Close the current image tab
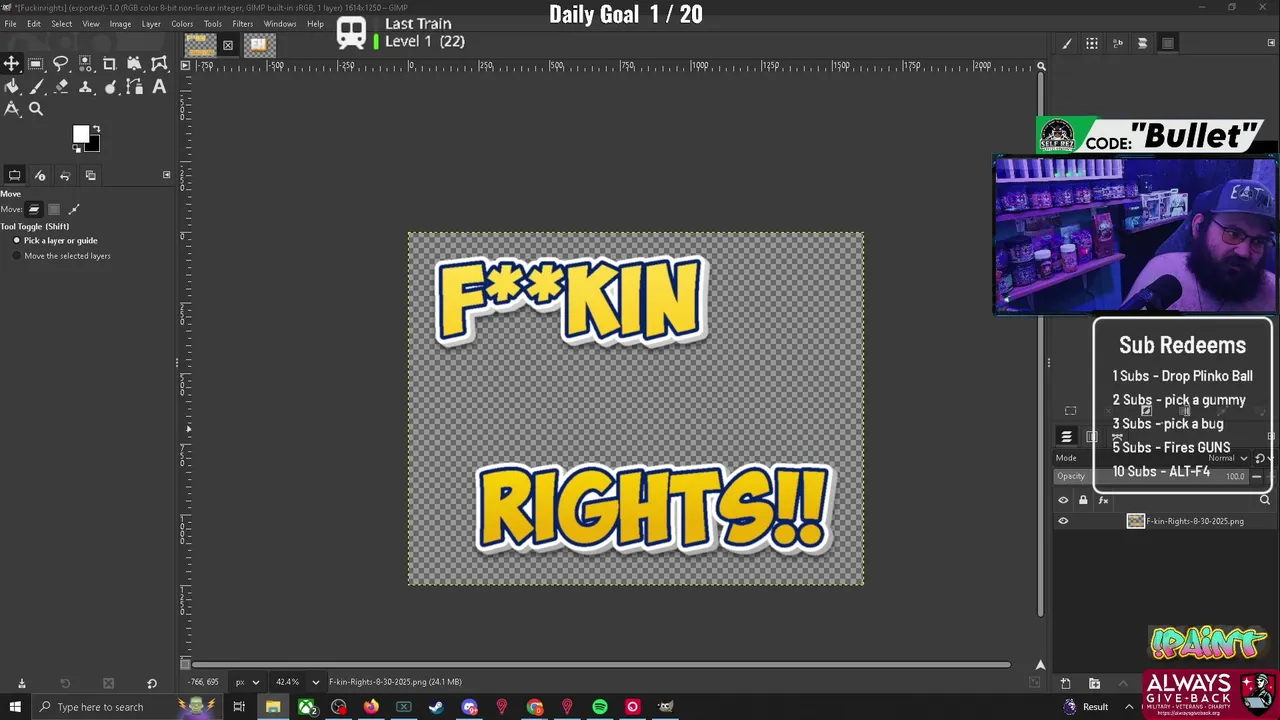The image size is (1280, 720). point(228,45)
